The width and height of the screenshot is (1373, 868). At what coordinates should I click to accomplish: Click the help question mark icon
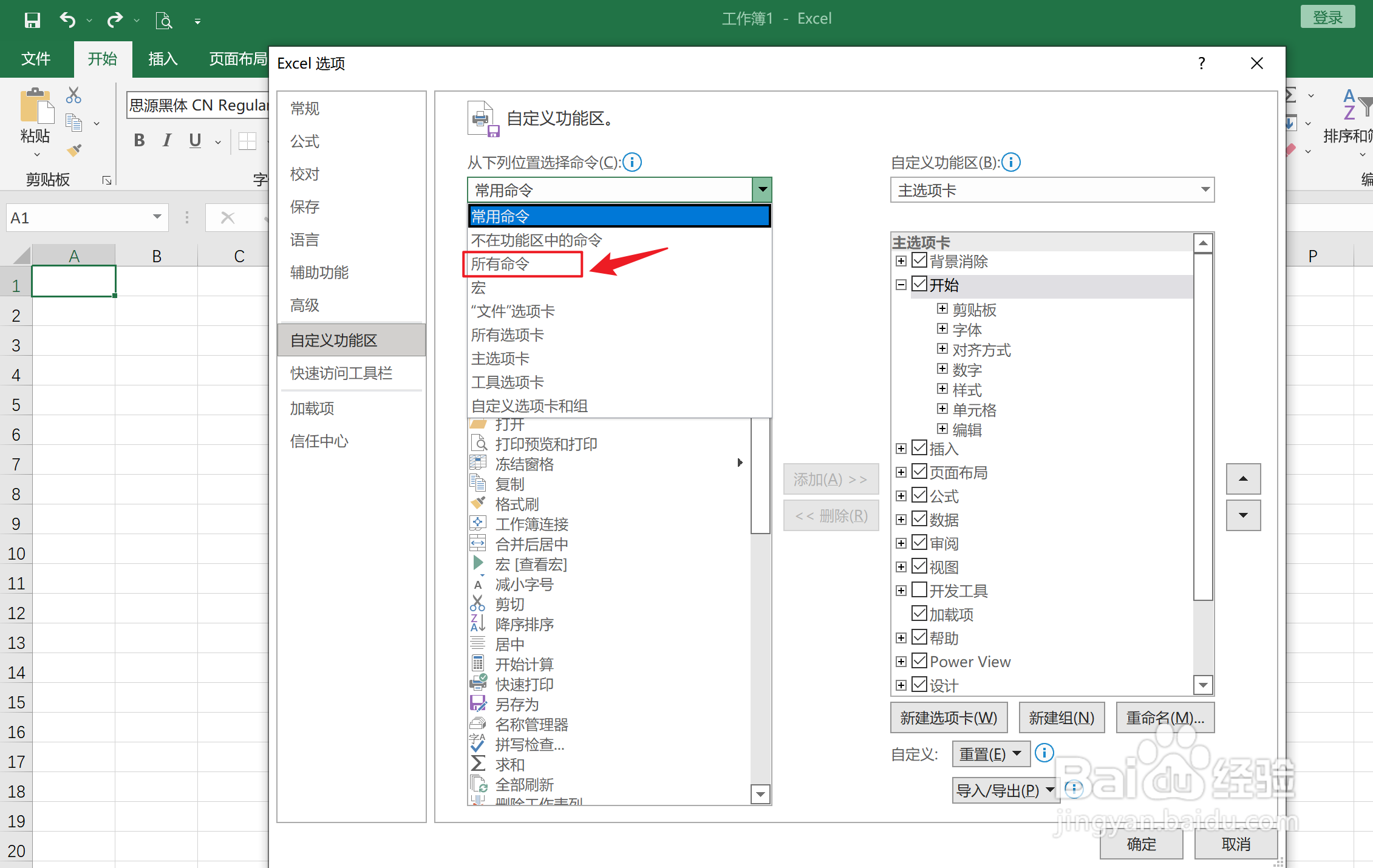click(x=1201, y=63)
